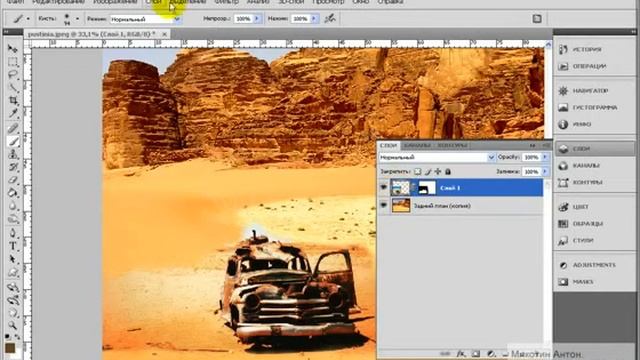The height and width of the screenshot is (360, 640).
Task: Hide the Задний план (копия) layer
Action: (384, 205)
